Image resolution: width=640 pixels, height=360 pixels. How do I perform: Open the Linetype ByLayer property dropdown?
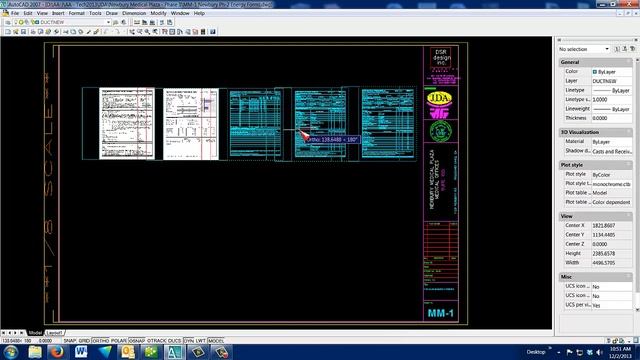tap(611, 90)
